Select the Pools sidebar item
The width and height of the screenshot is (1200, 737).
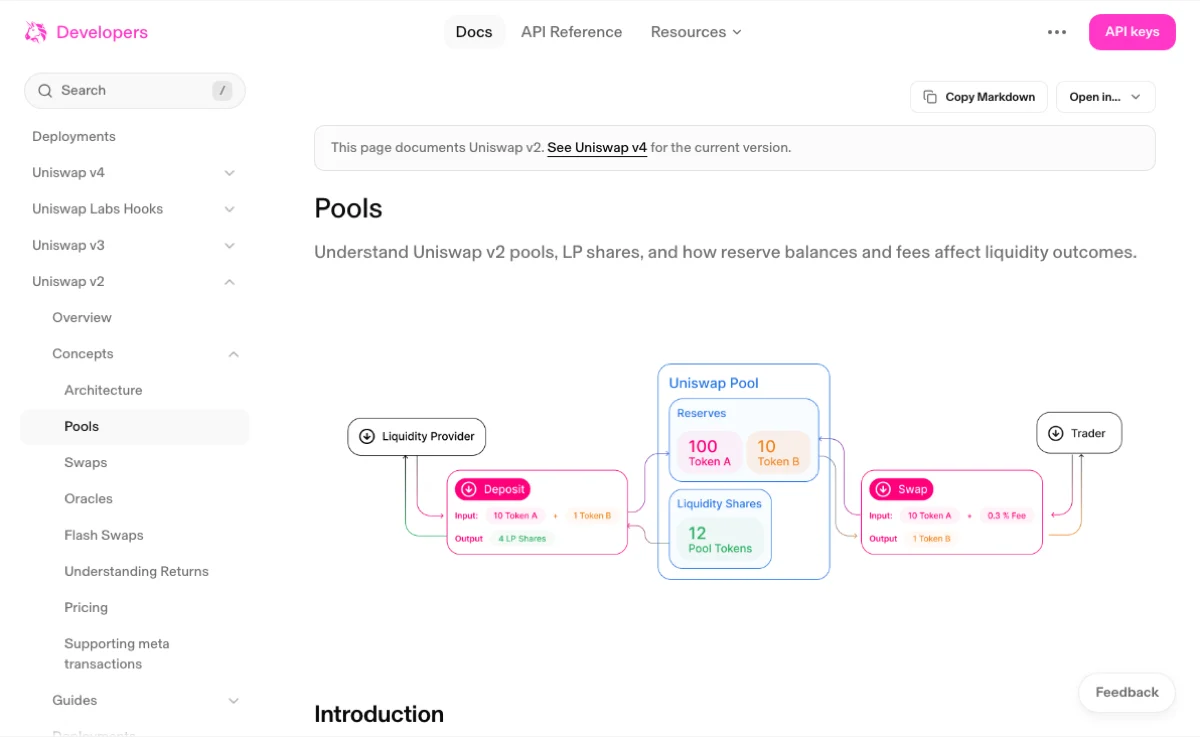click(x=134, y=426)
